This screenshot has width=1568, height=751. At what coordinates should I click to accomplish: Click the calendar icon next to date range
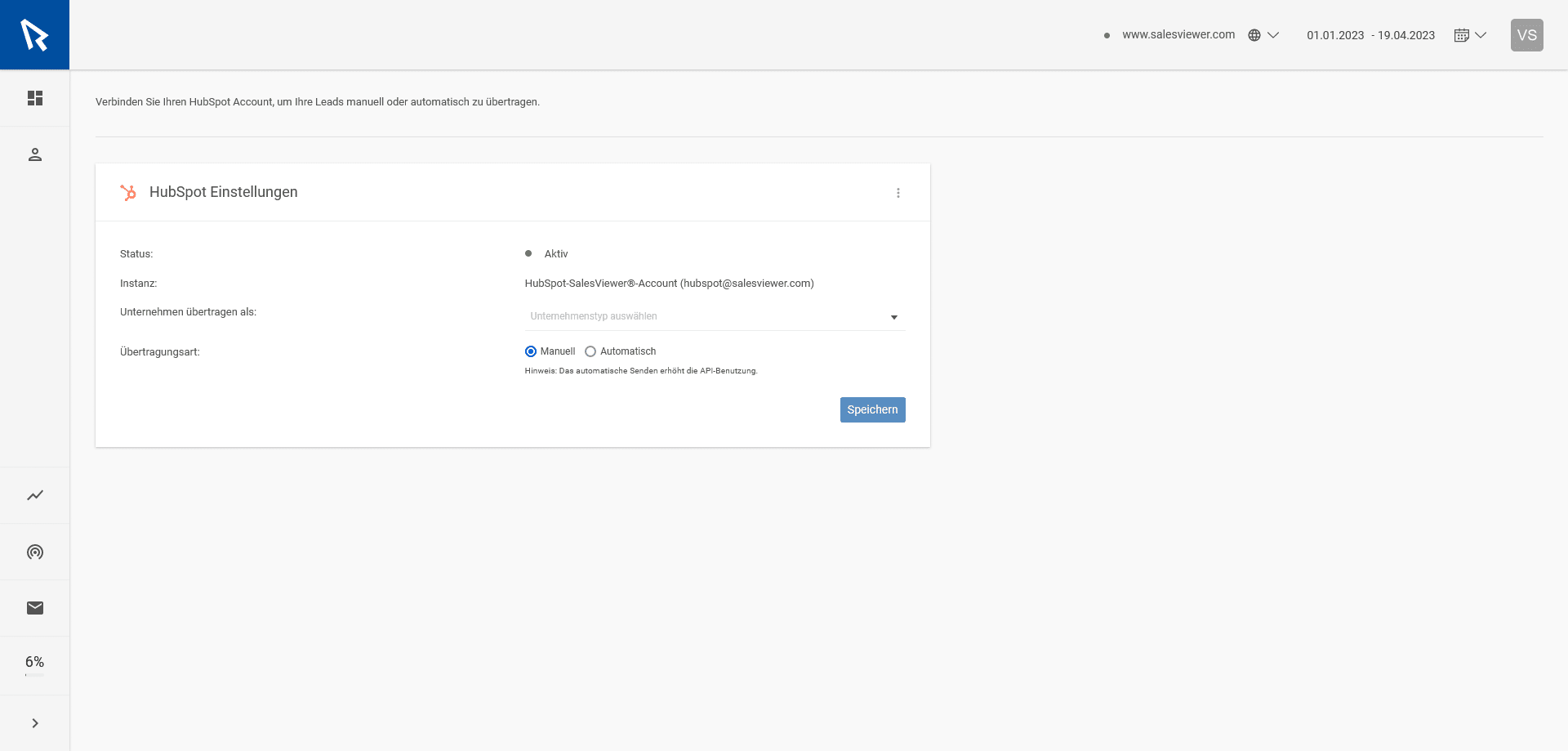[1462, 35]
